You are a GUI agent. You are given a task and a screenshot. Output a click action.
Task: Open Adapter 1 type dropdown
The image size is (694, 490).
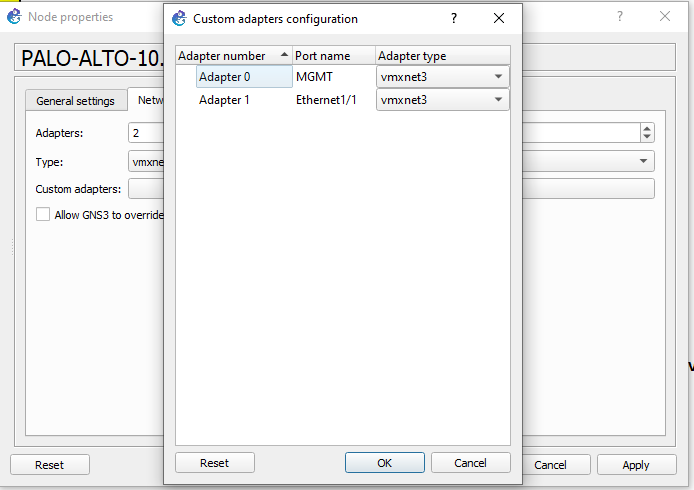(x=498, y=100)
